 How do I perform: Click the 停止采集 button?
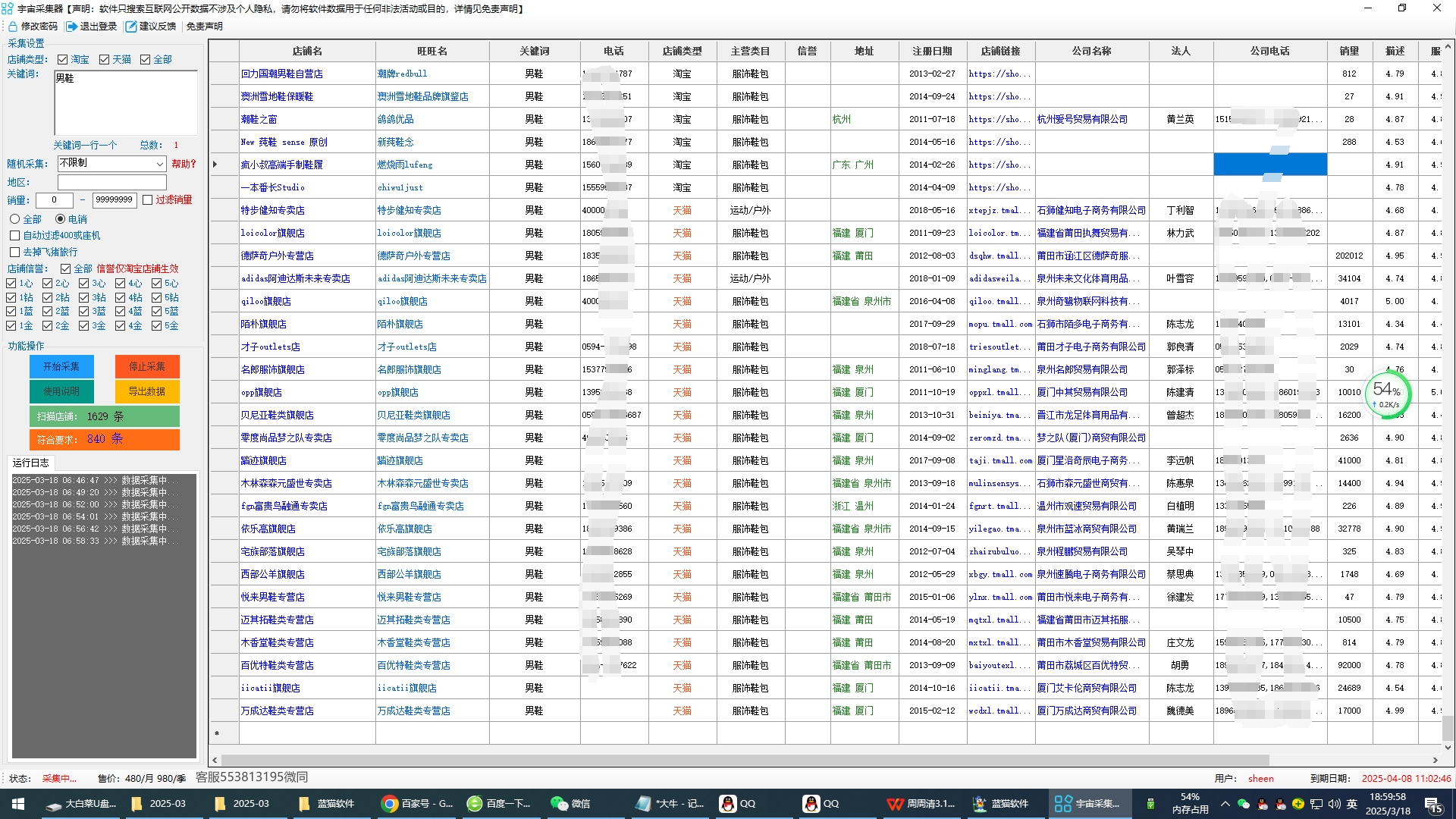147,367
